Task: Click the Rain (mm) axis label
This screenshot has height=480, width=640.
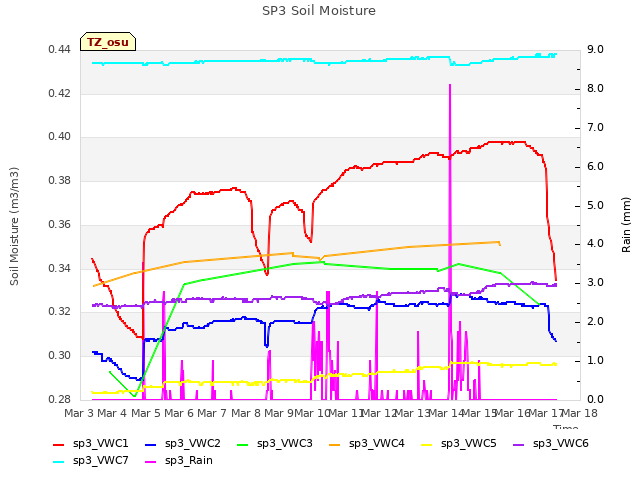Action: click(x=626, y=225)
